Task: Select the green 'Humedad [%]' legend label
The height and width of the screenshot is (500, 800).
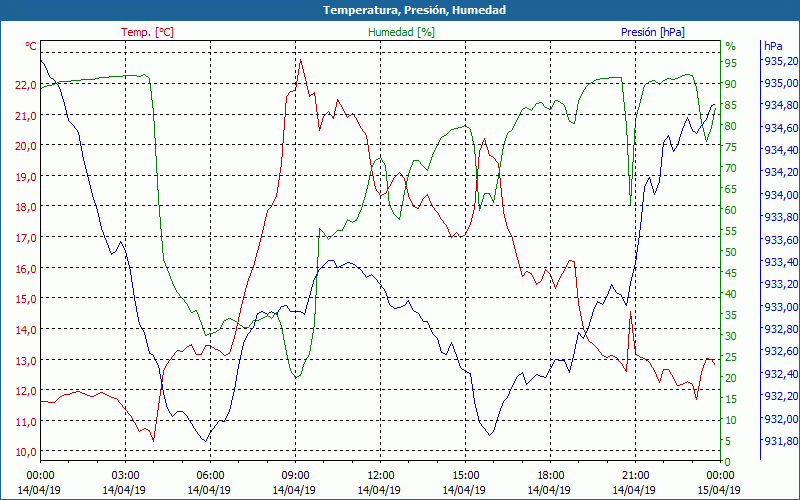Action: (402, 32)
